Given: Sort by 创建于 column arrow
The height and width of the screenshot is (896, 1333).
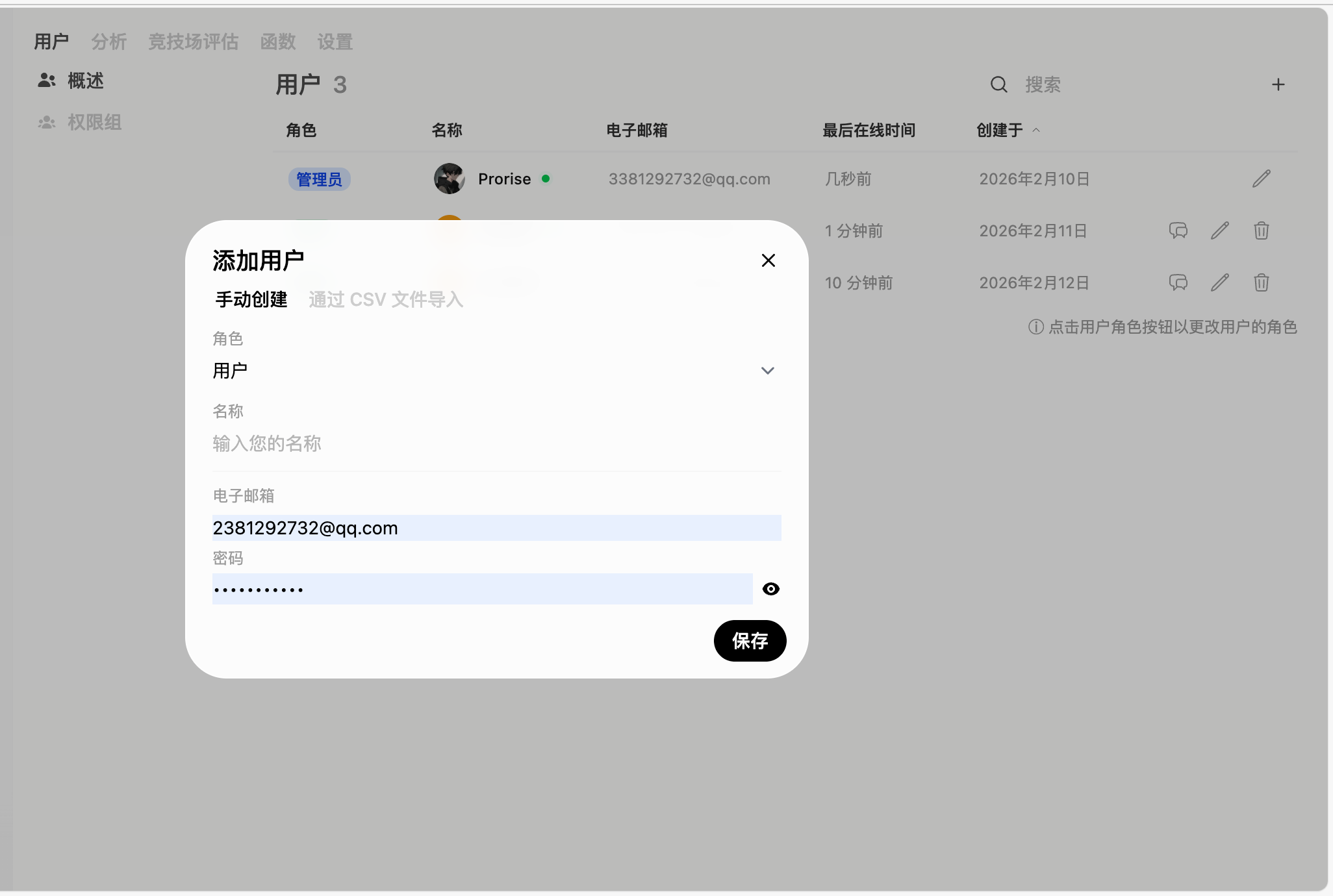Looking at the screenshot, I should pos(1036,130).
